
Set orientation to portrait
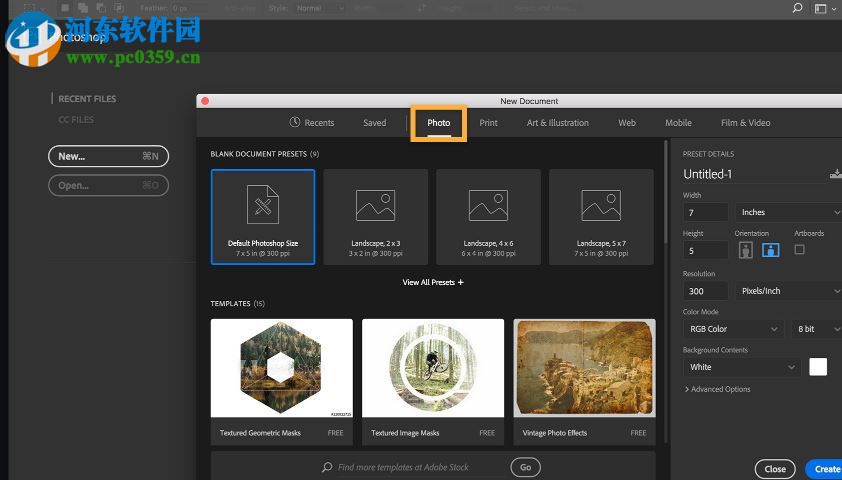tap(746, 250)
